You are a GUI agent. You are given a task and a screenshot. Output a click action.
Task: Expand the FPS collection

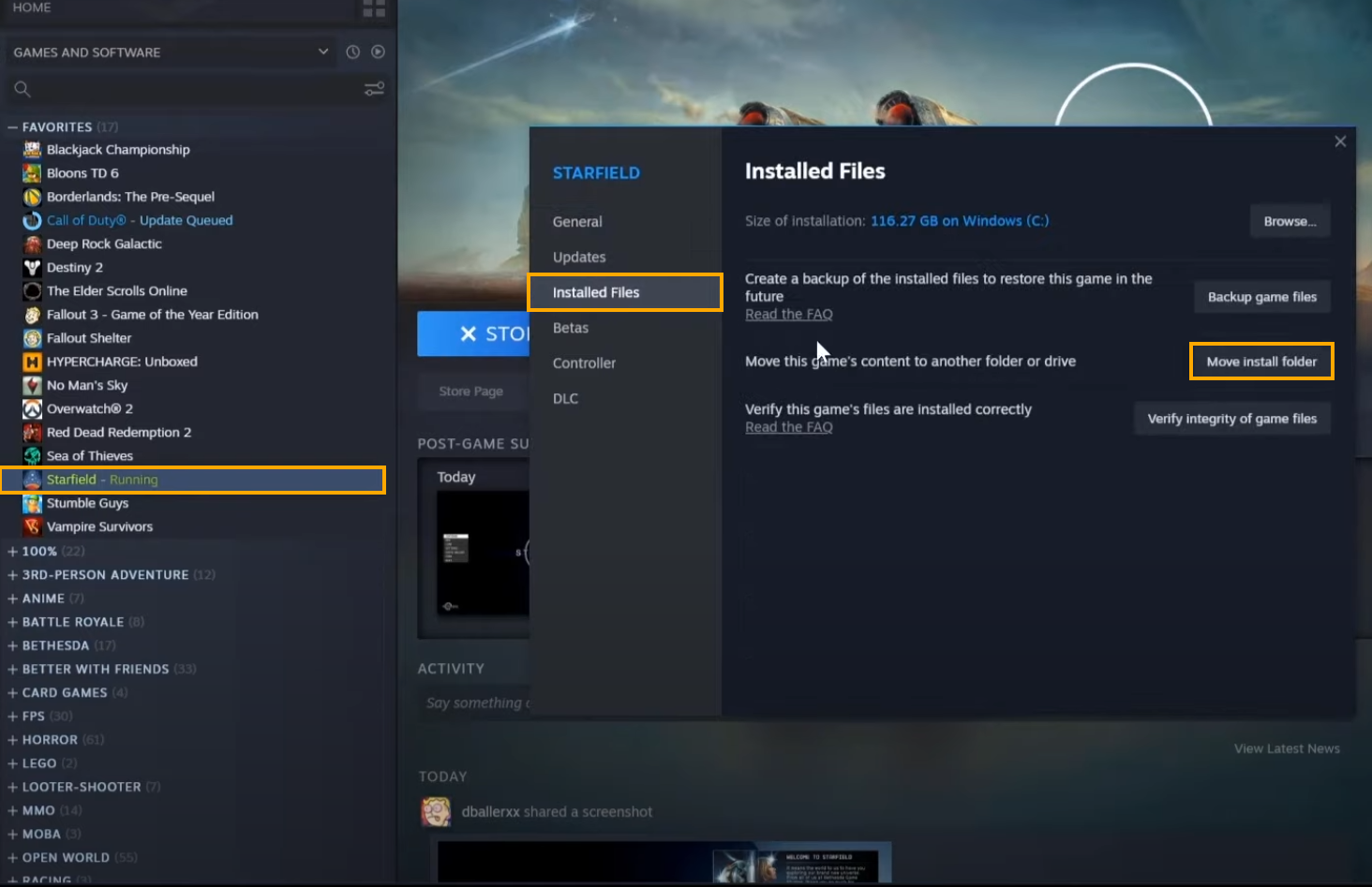[x=12, y=717]
